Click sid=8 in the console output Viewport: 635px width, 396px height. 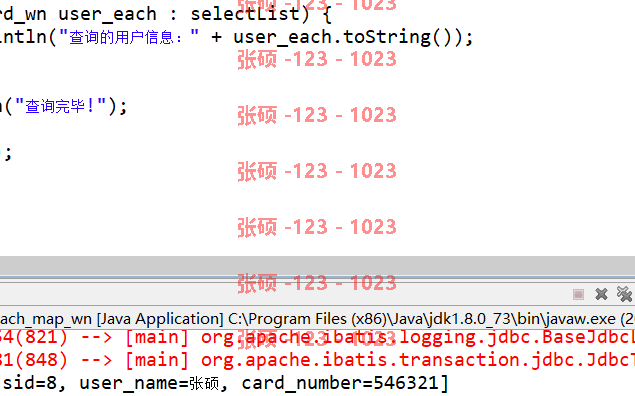30,383
